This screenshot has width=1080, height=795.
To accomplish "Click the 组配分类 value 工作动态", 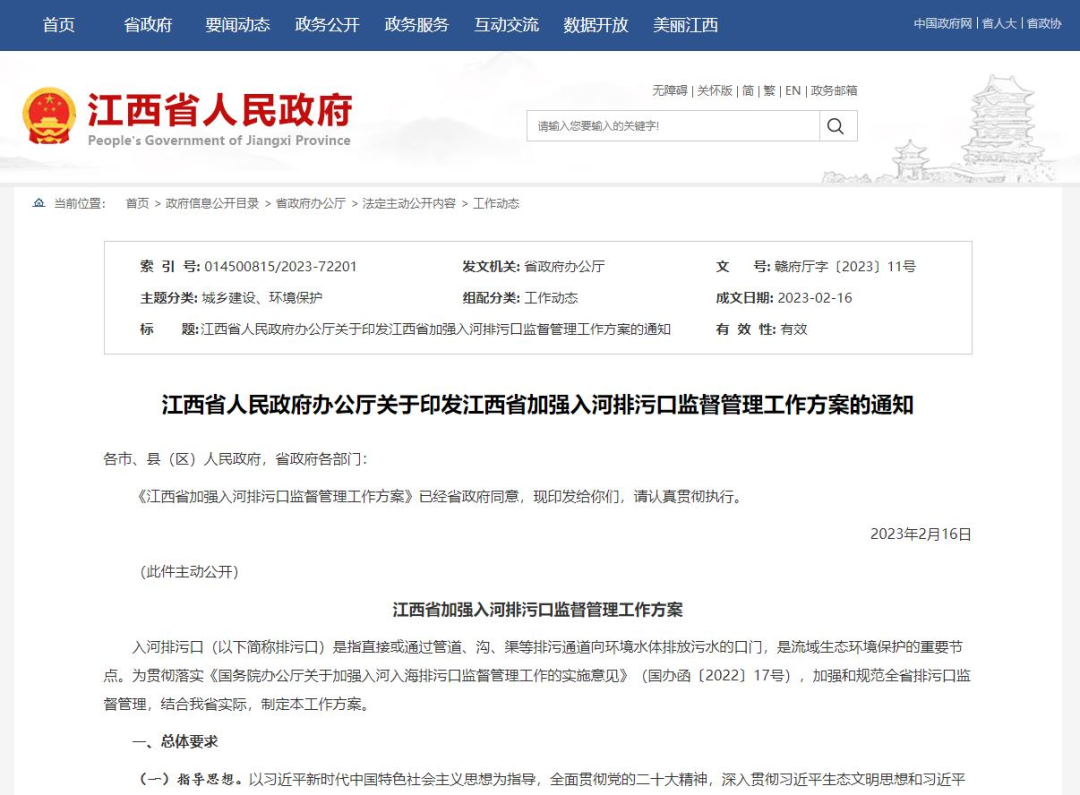I will 551,298.
